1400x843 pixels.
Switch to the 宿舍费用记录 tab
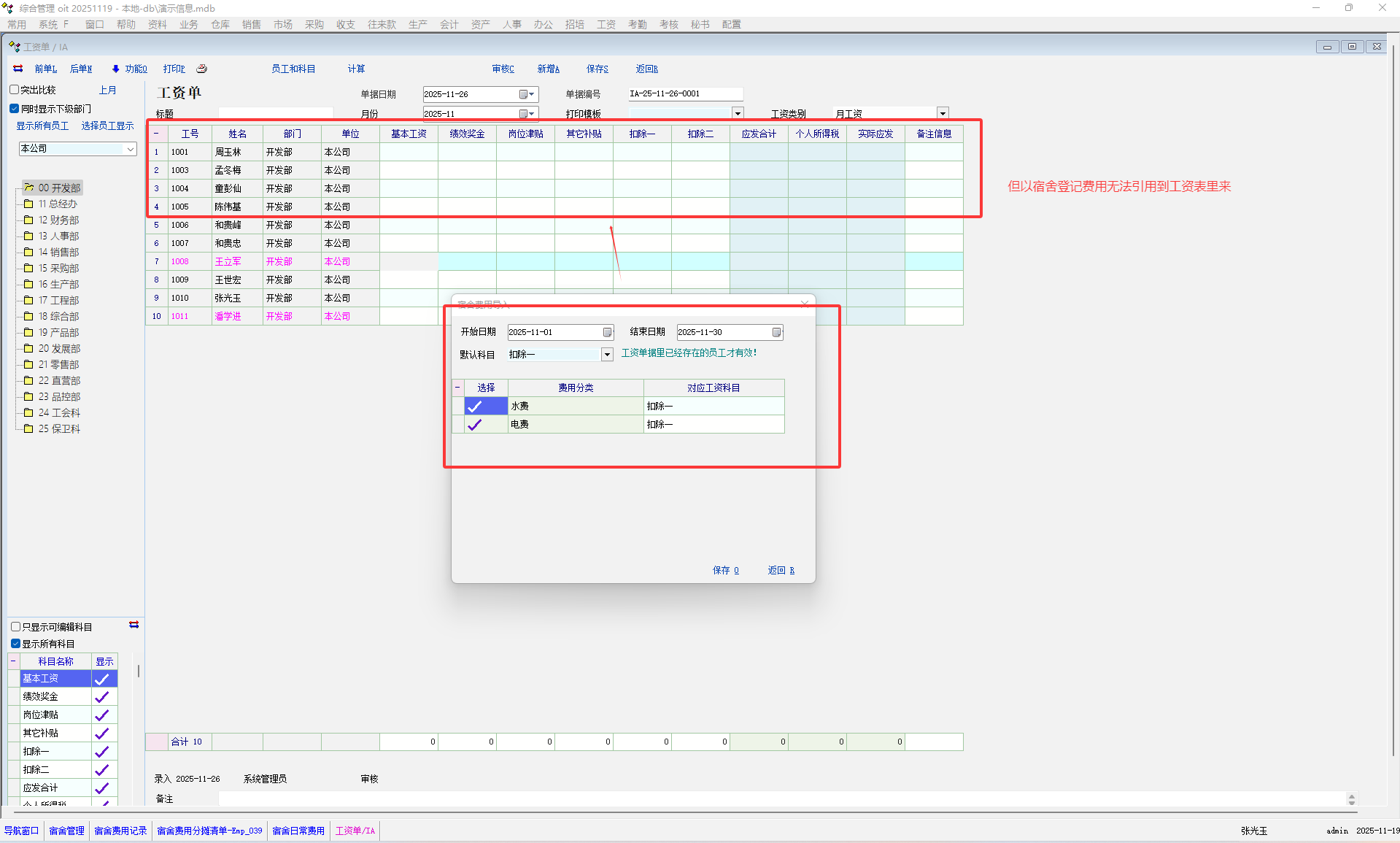(x=120, y=831)
